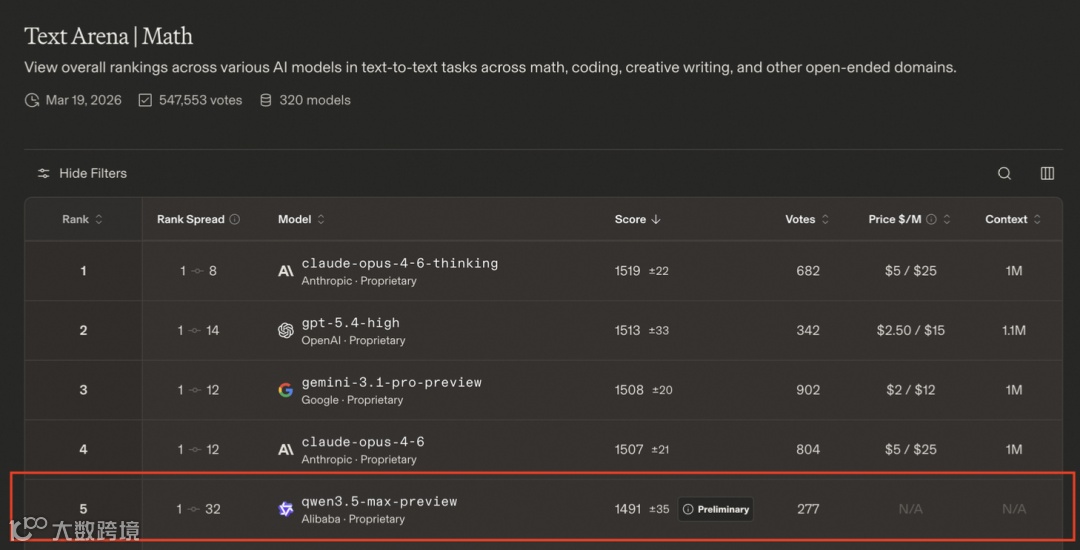This screenshot has height=550, width=1080.
Task: Click score 1491 of qwen3.5-max-preview
Action: click(x=627, y=509)
